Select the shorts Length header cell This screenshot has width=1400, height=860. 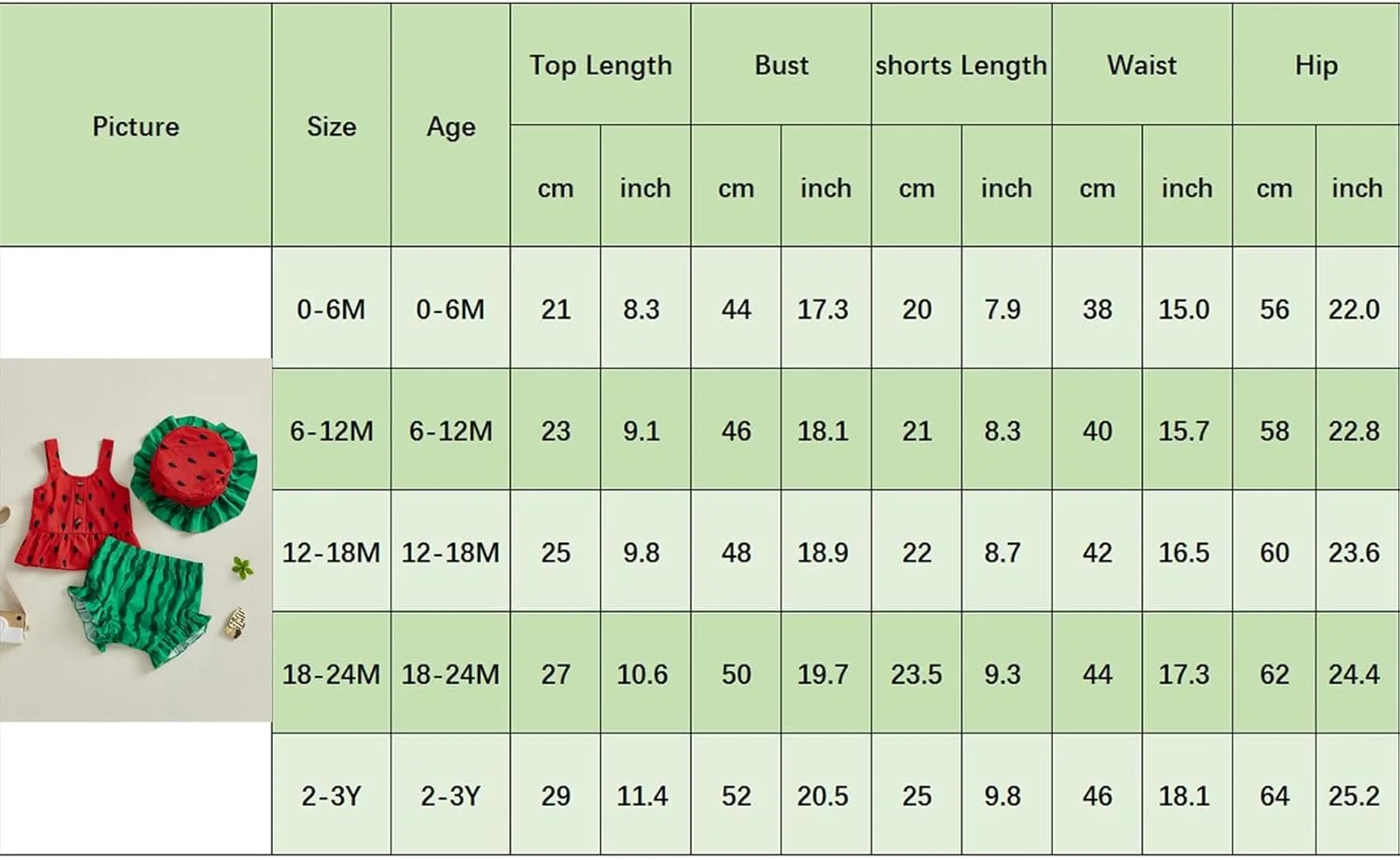961,65
